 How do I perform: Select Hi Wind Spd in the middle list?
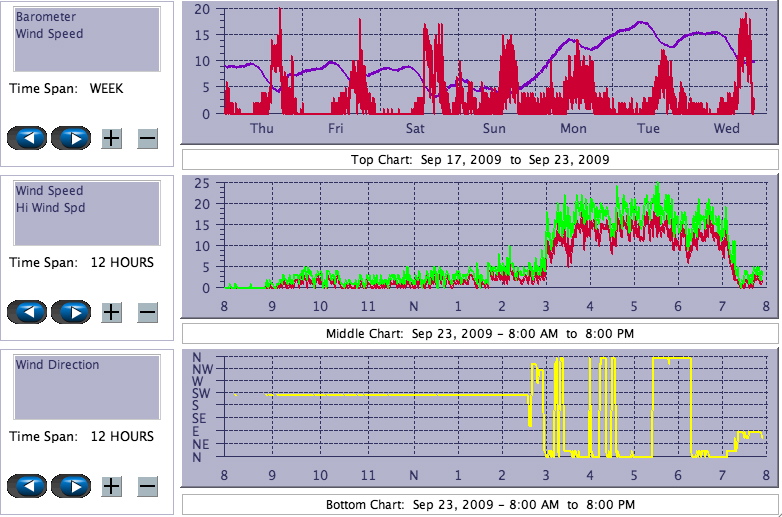(50, 207)
